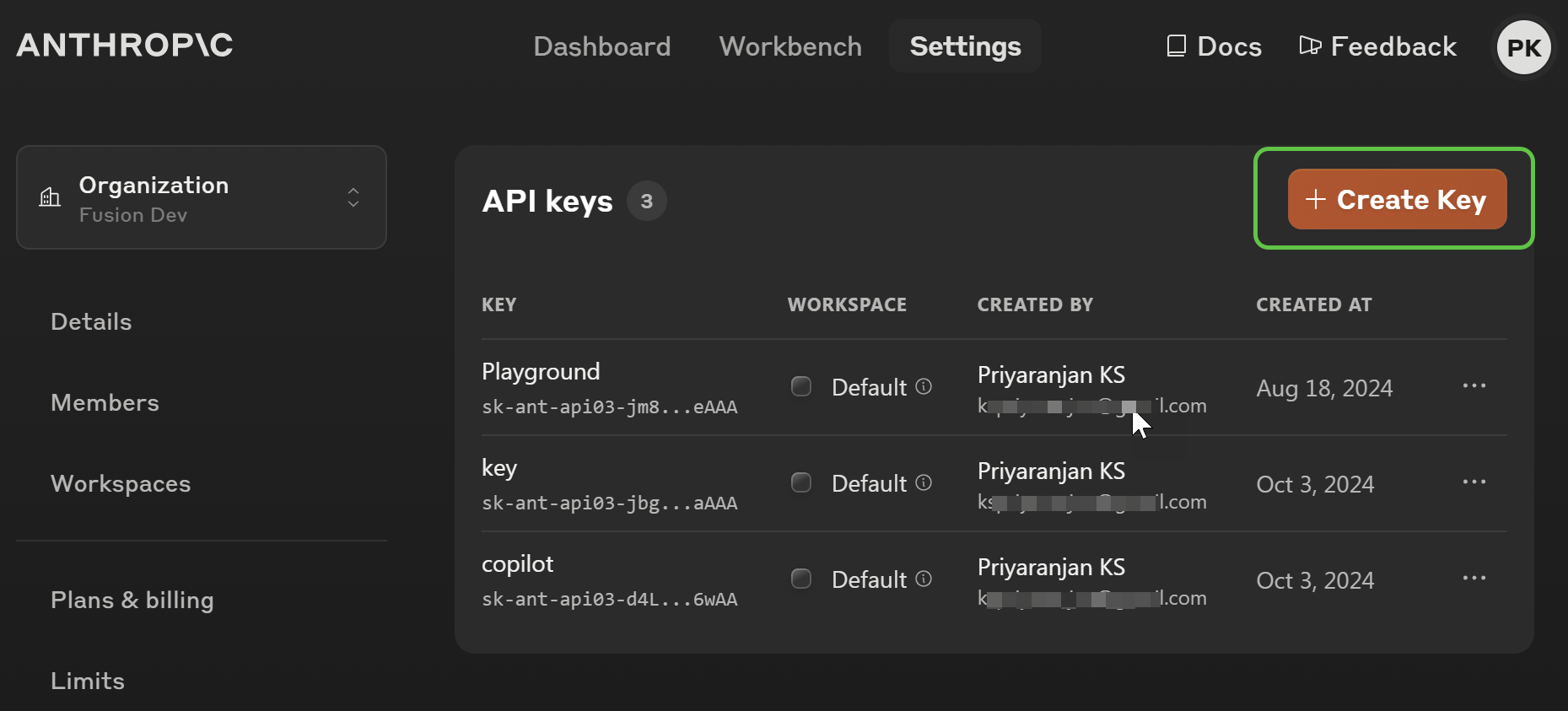The width and height of the screenshot is (1568, 711).
Task: Click the Playground key name
Action: point(541,372)
